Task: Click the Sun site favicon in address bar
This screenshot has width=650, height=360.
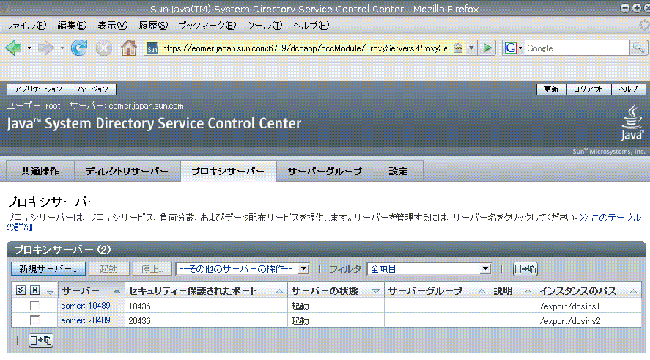Action: pos(153,49)
